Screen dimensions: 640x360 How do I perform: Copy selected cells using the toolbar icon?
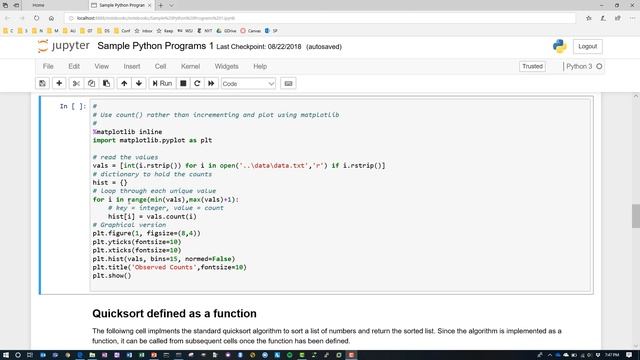91,83
